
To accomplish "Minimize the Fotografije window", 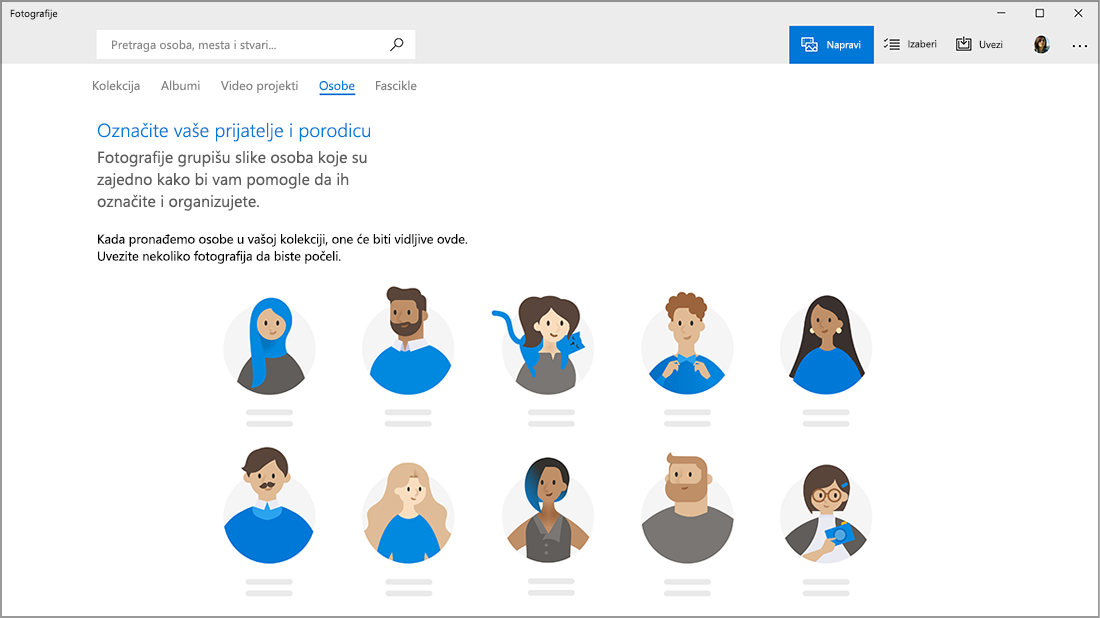I will [x=1001, y=13].
